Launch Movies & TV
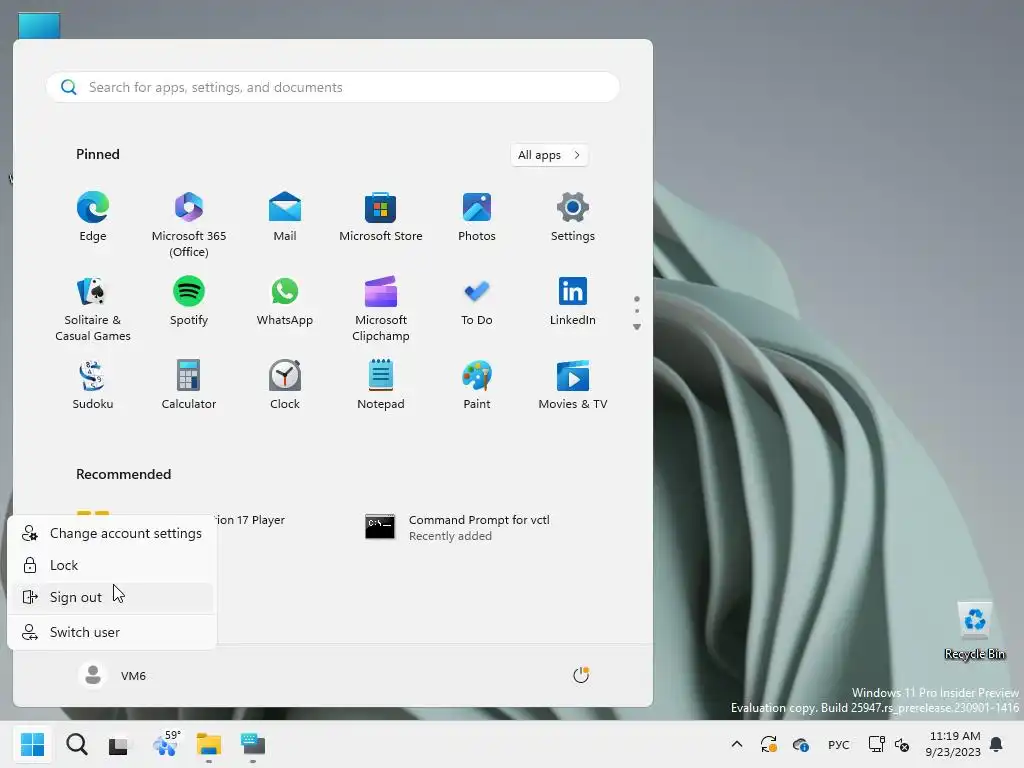The image size is (1024, 768). click(573, 385)
